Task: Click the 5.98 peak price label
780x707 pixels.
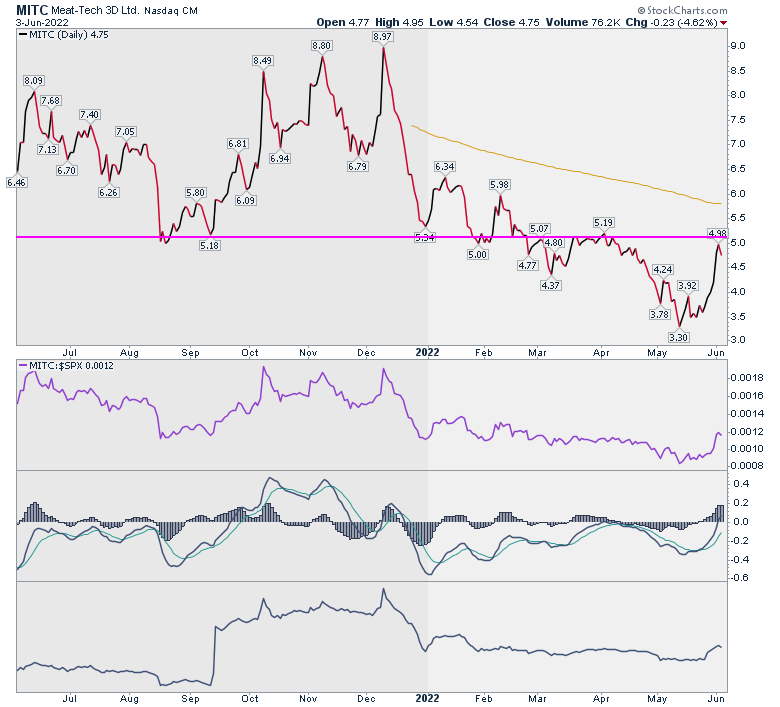Action: 499,185
